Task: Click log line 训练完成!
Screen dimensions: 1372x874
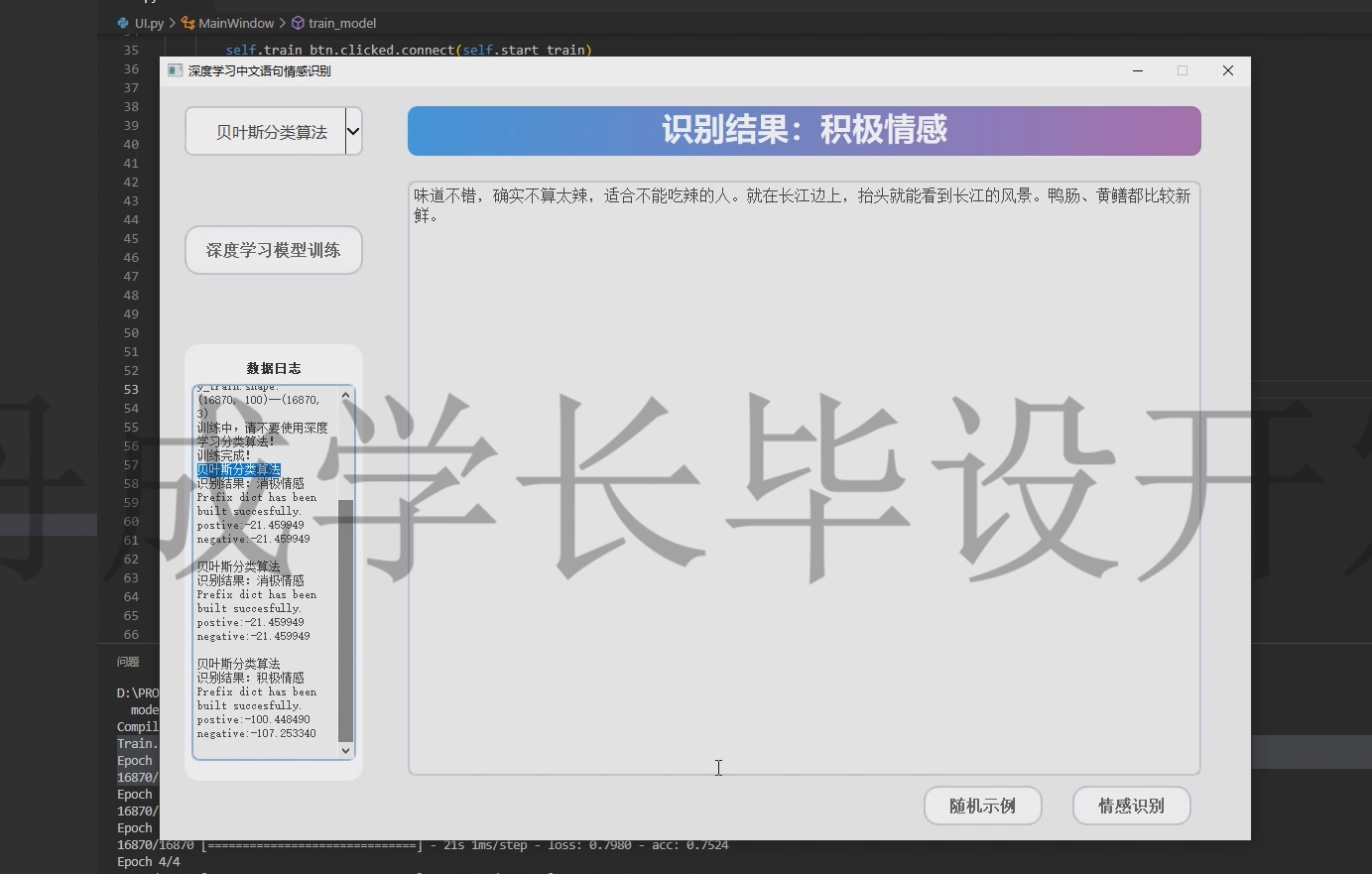Action: 223,455
